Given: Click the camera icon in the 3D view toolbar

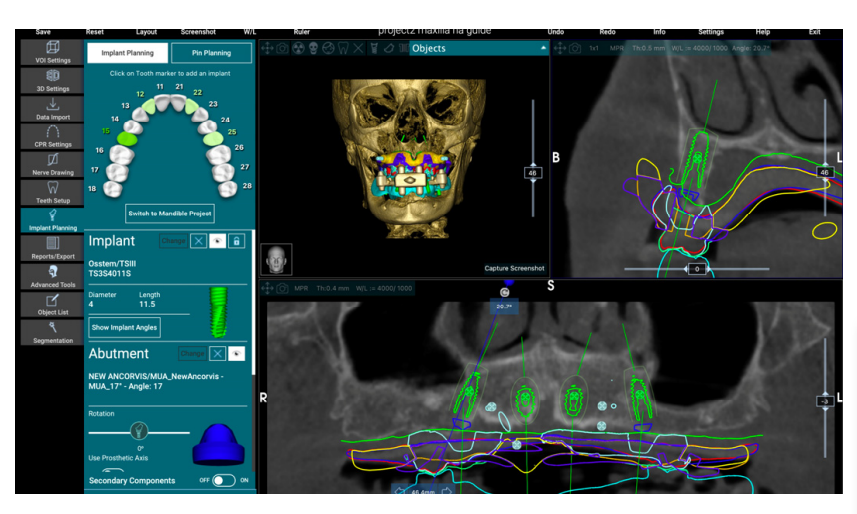Looking at the screenshot, I should click(x=283, y=48).
